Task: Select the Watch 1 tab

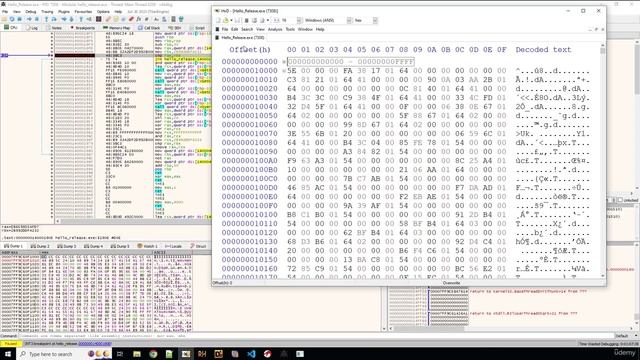Action: point(147,246)
